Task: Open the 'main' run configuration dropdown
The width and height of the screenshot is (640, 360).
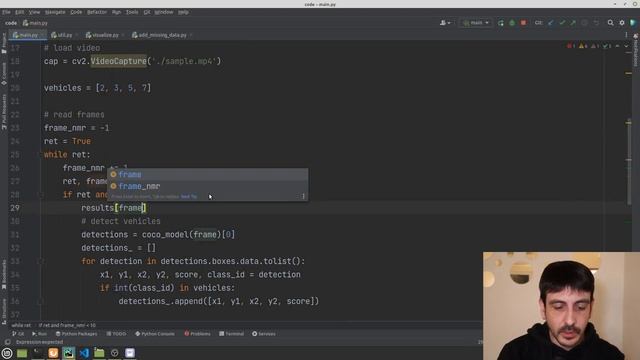Action: coord(476,23)
